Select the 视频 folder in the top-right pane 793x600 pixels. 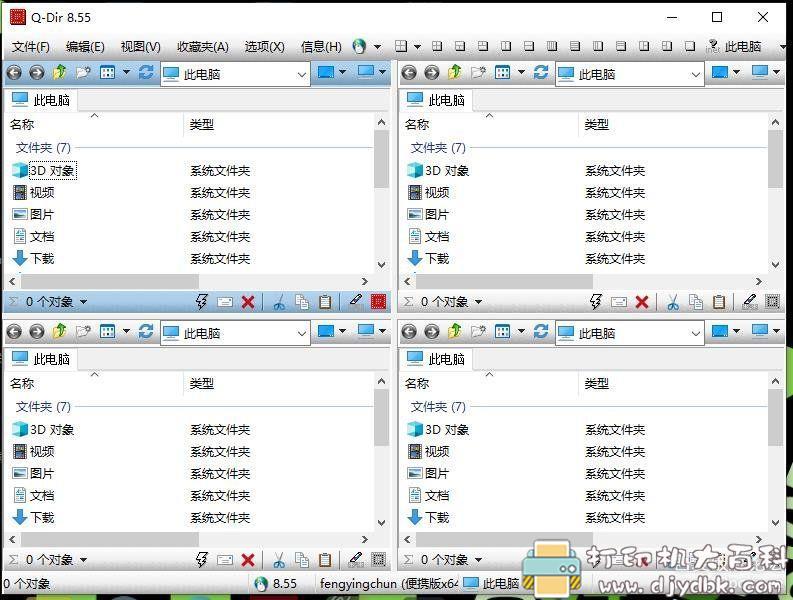point(428,192)
